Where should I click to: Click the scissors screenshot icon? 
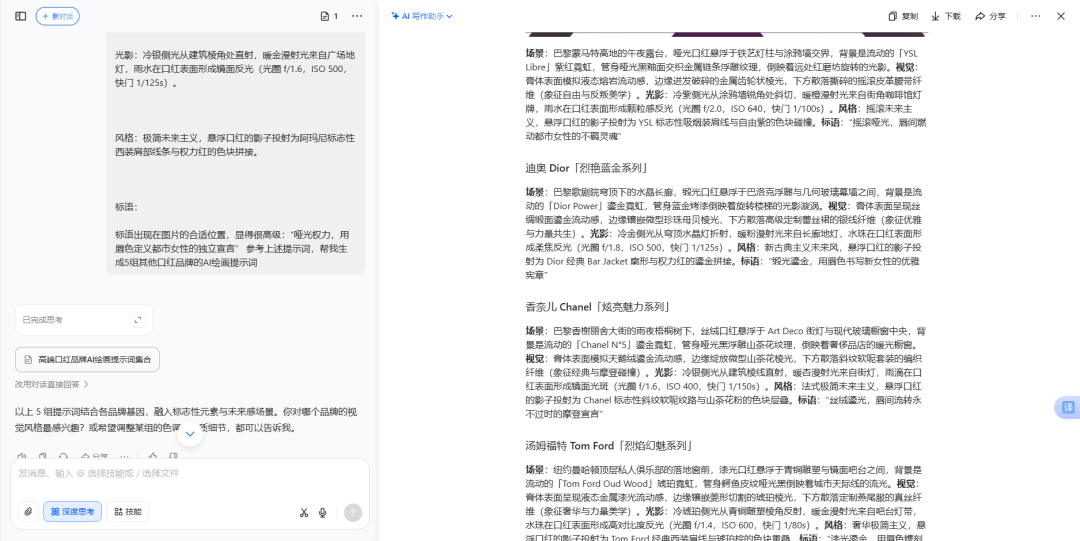(x=304, y=512)
